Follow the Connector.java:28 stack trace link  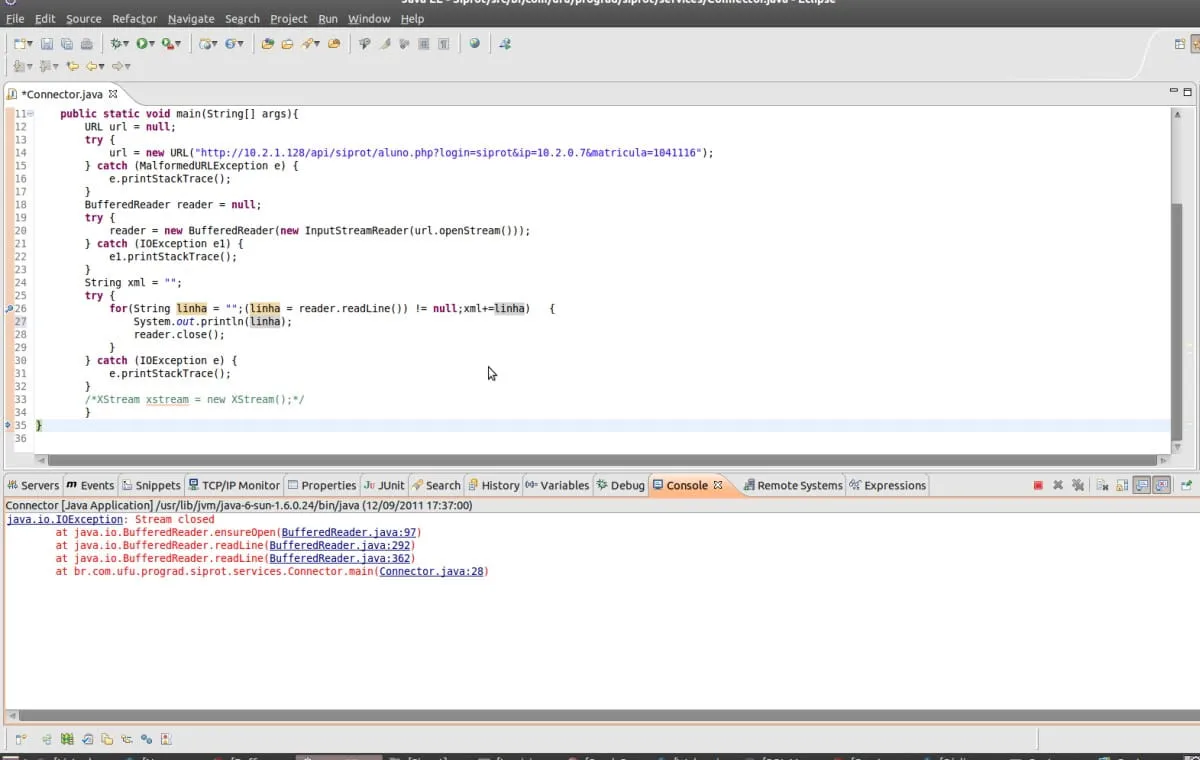click(431, 572)
